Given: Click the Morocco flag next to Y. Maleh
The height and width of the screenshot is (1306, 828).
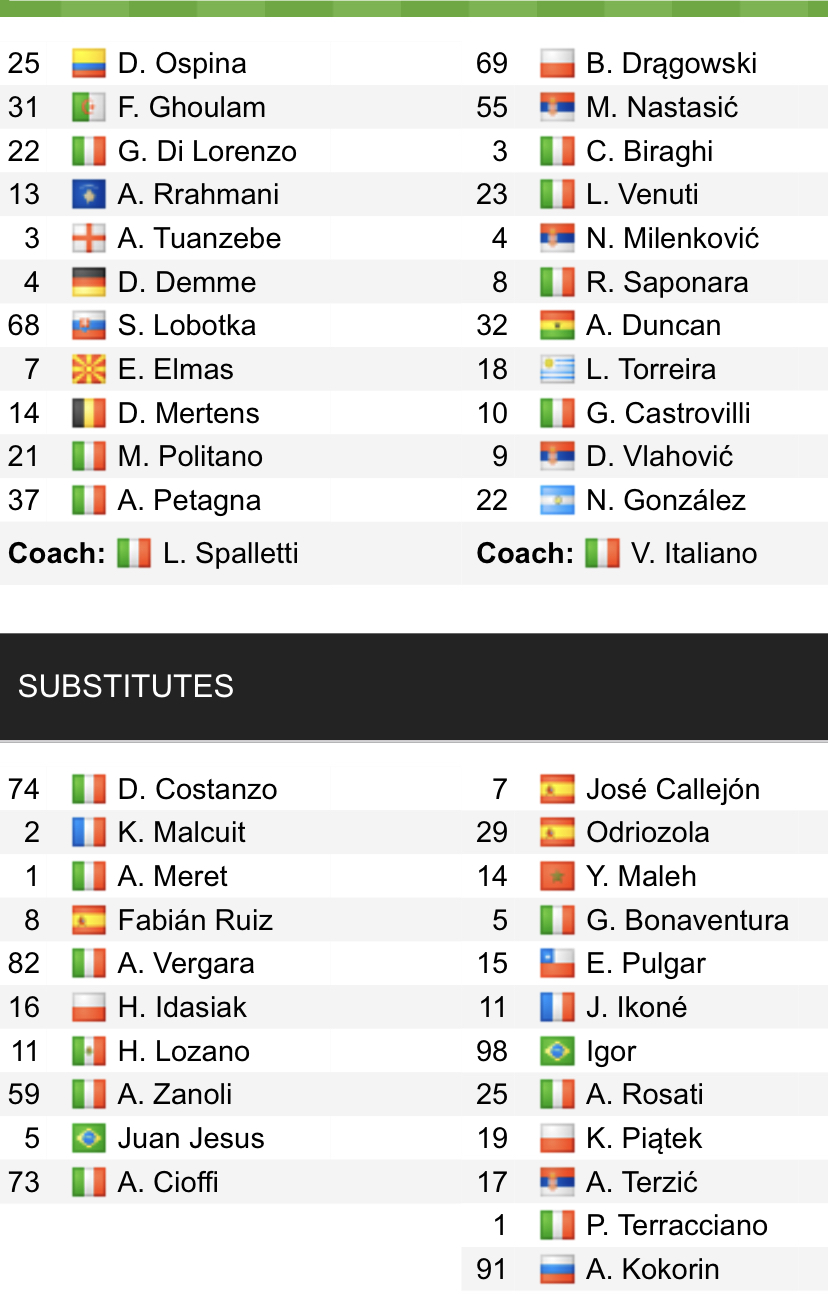Looking at the screenshot, I should pos(557,877).
